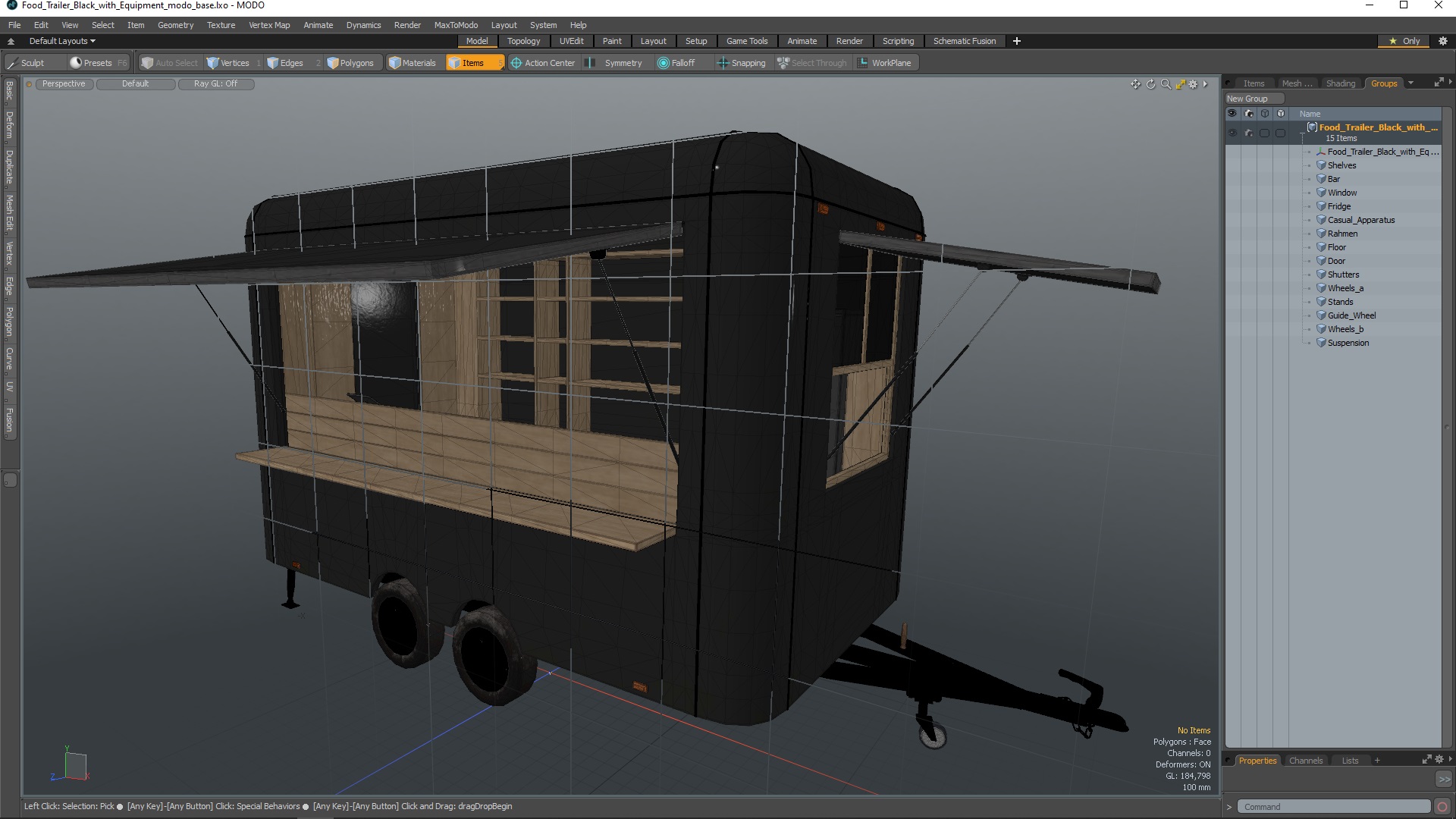
Task: Select the Suspension mesh item
Action: click(x=1348, y=343)
